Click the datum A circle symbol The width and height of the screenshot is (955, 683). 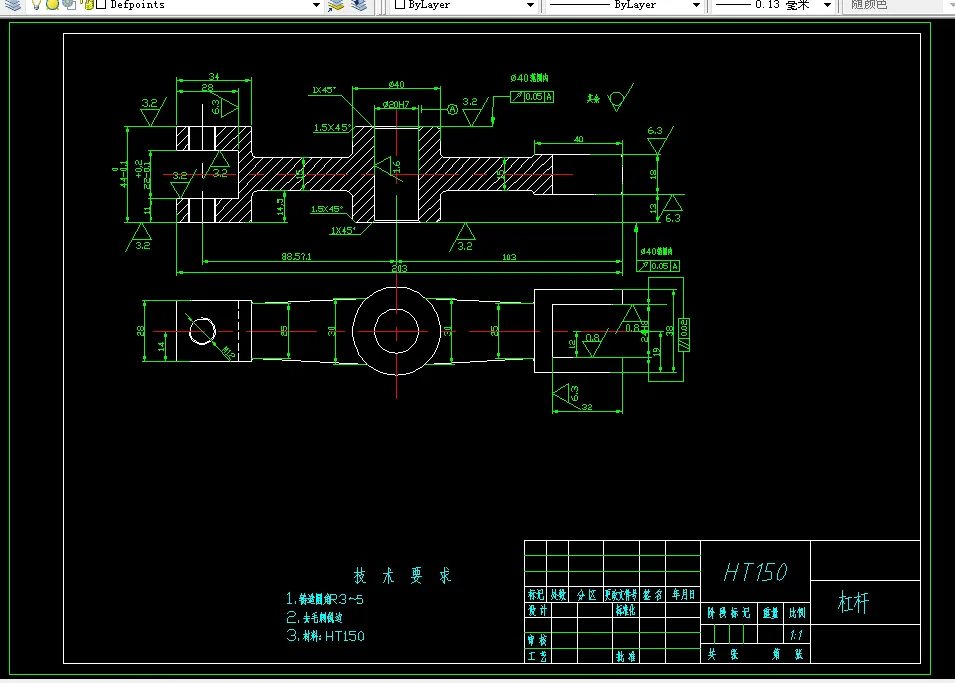(x=453, y=110)
